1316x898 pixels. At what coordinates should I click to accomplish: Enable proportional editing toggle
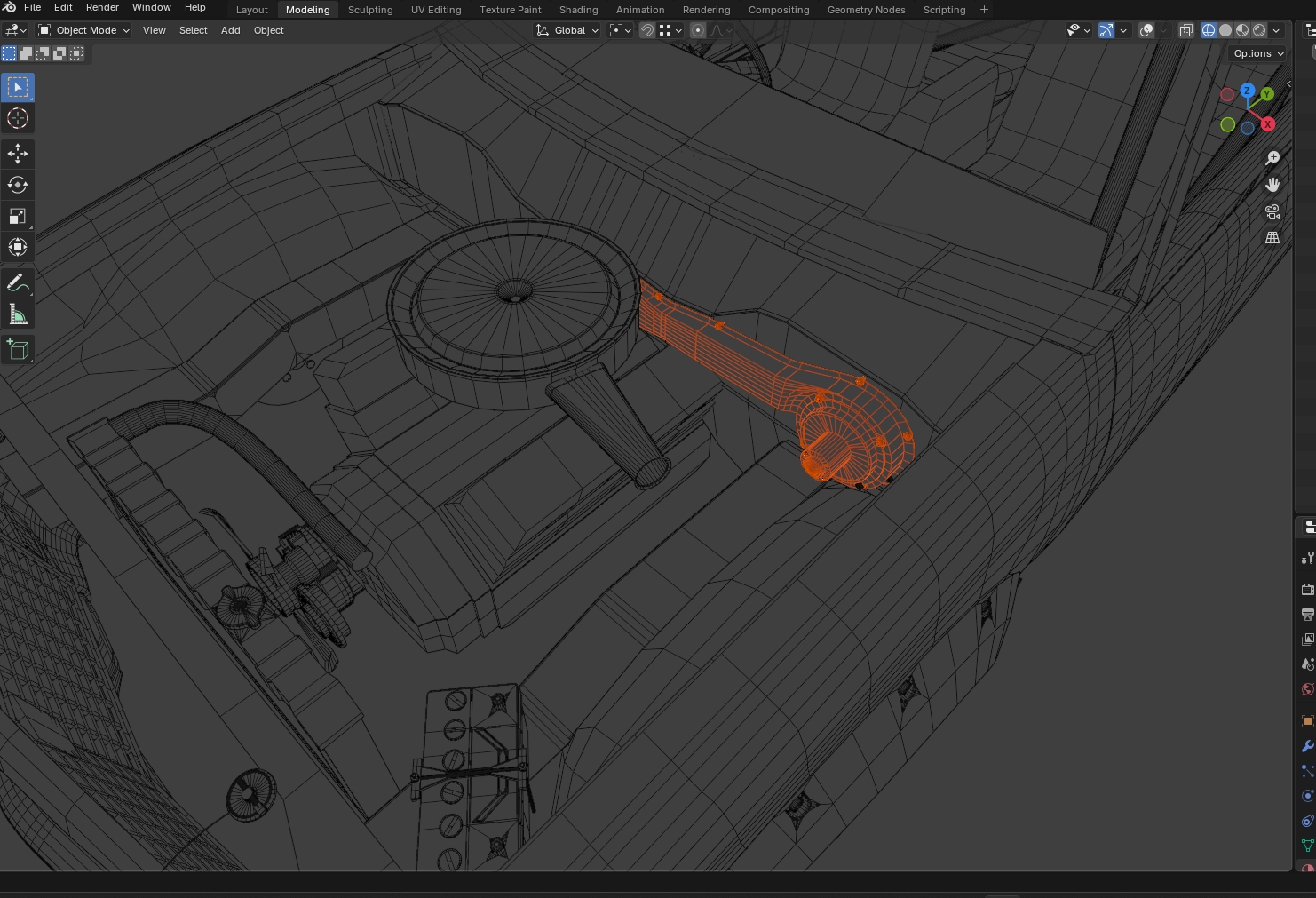tap(698, 30)
